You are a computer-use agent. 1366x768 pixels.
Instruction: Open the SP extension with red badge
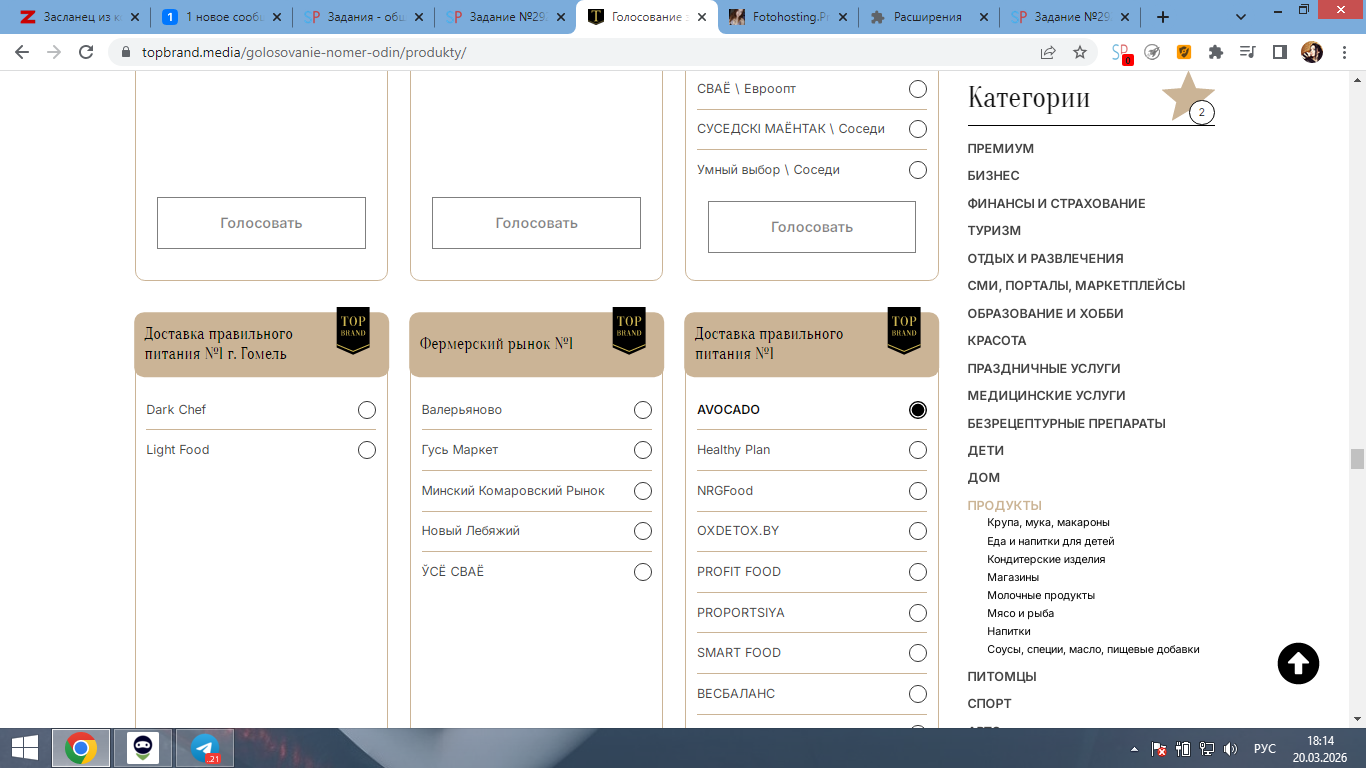1122,53
